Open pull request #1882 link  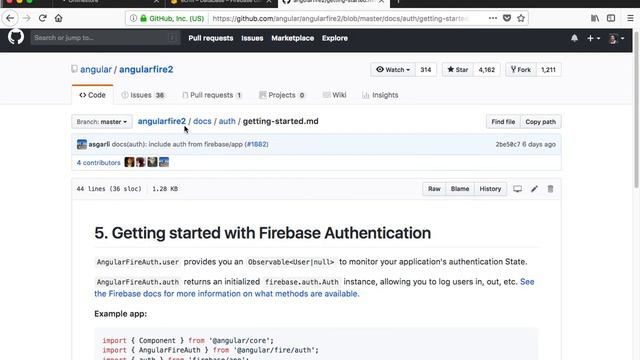coord(256,144)
